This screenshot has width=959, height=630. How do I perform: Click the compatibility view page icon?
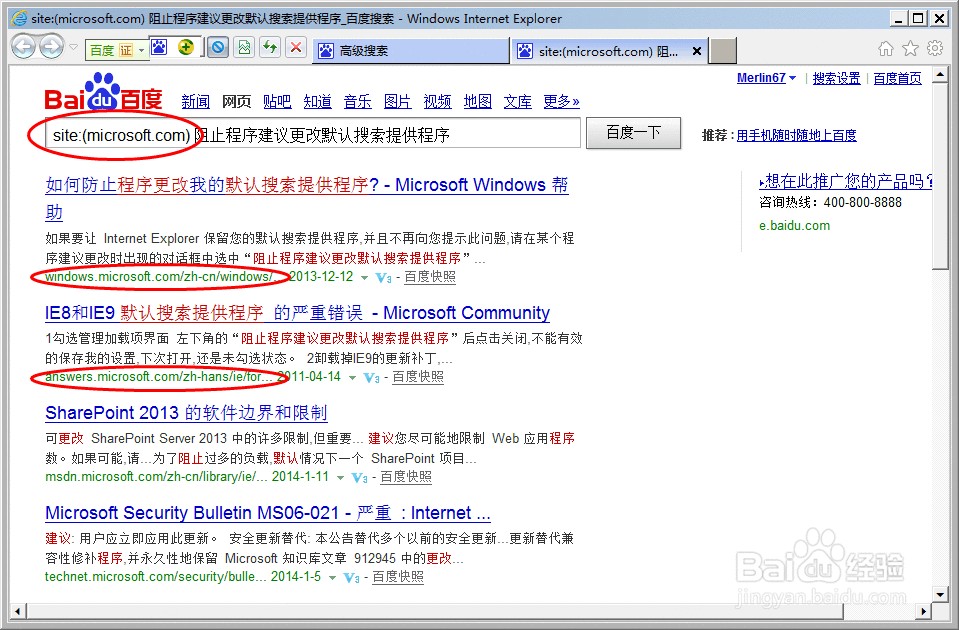[244, 47]
